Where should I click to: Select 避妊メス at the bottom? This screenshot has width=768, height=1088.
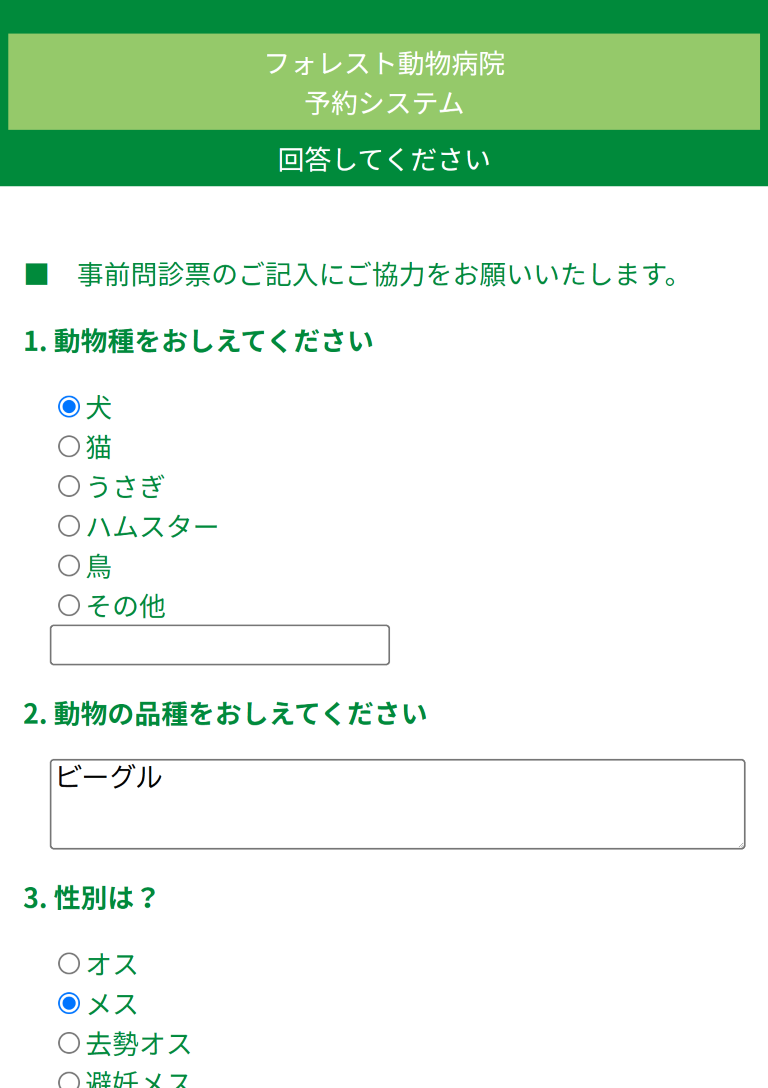click(x=67, y=1080)
